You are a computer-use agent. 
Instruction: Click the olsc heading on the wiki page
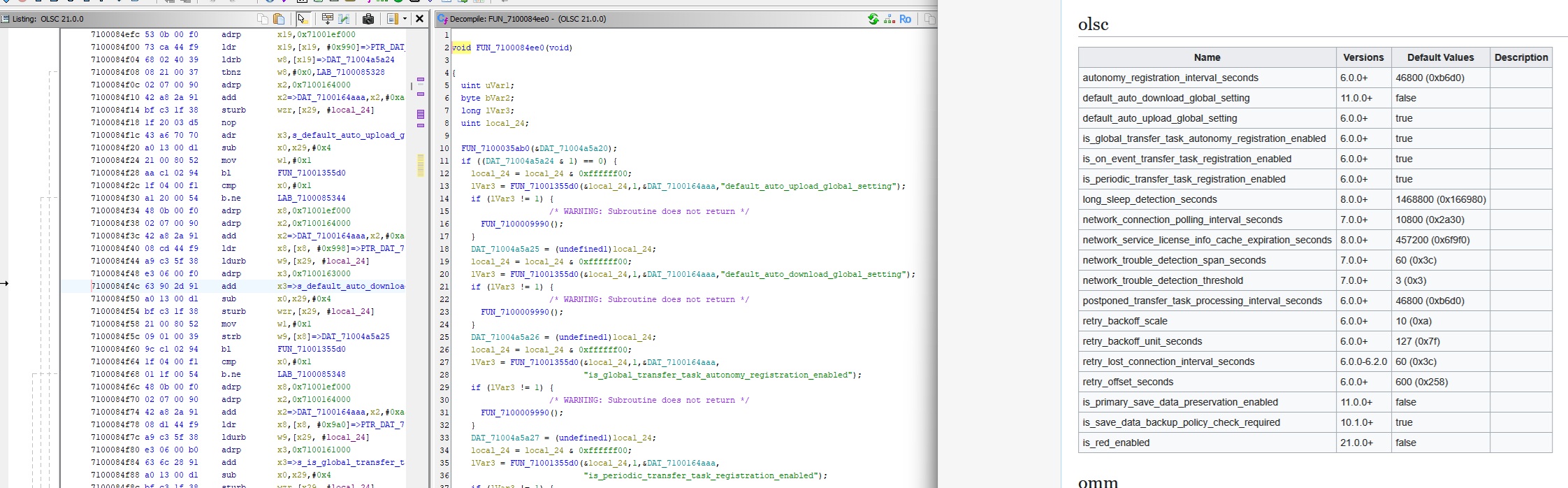tap(1094, 24)
